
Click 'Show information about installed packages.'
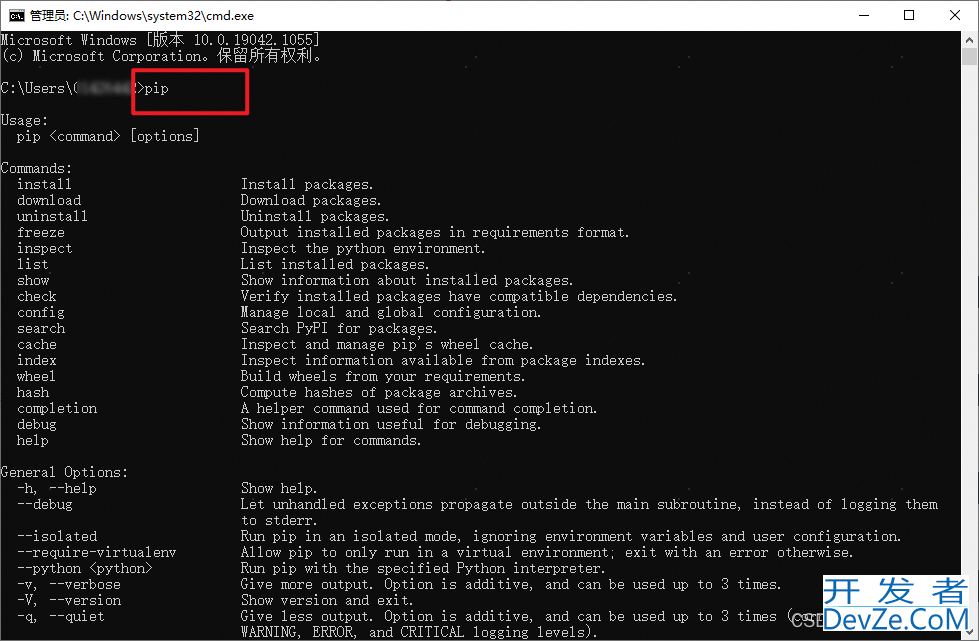coord(407,281)
